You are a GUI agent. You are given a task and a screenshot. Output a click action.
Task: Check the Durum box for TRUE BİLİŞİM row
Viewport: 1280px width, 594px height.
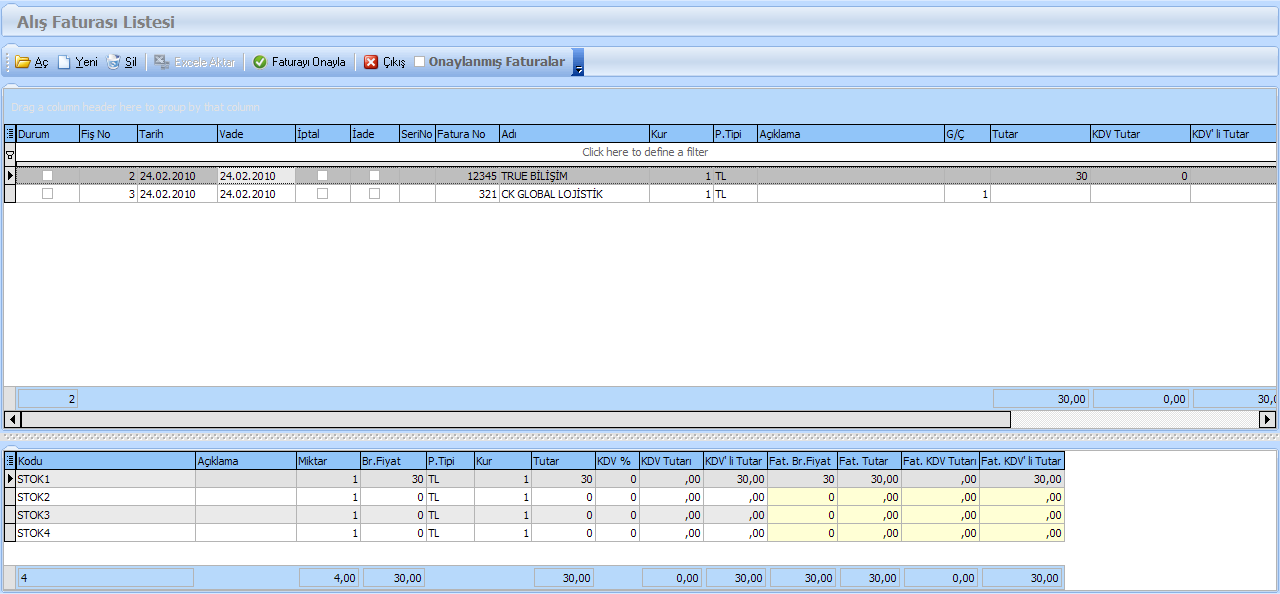(47, 176)
